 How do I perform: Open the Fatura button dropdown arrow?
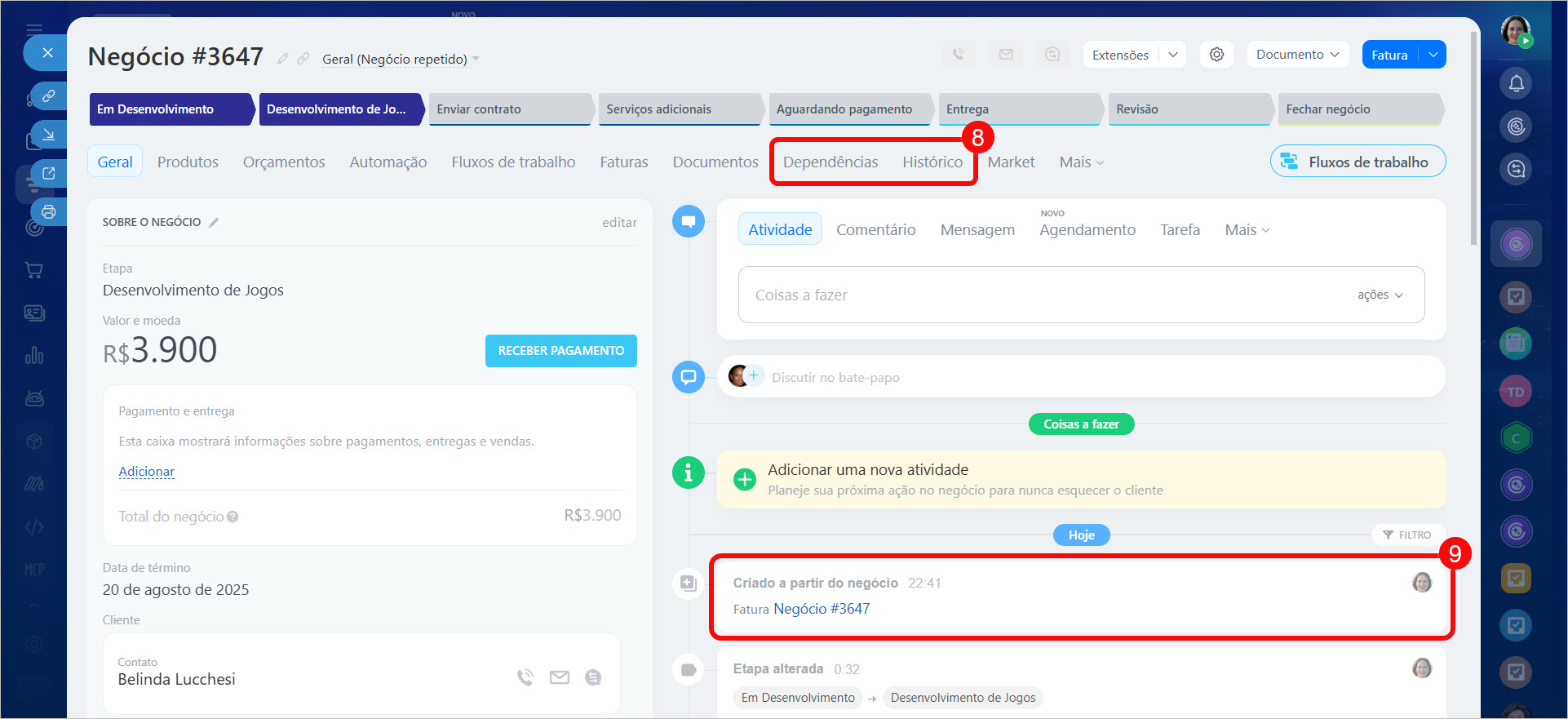pyautogui.click(x=1433, y=55)
